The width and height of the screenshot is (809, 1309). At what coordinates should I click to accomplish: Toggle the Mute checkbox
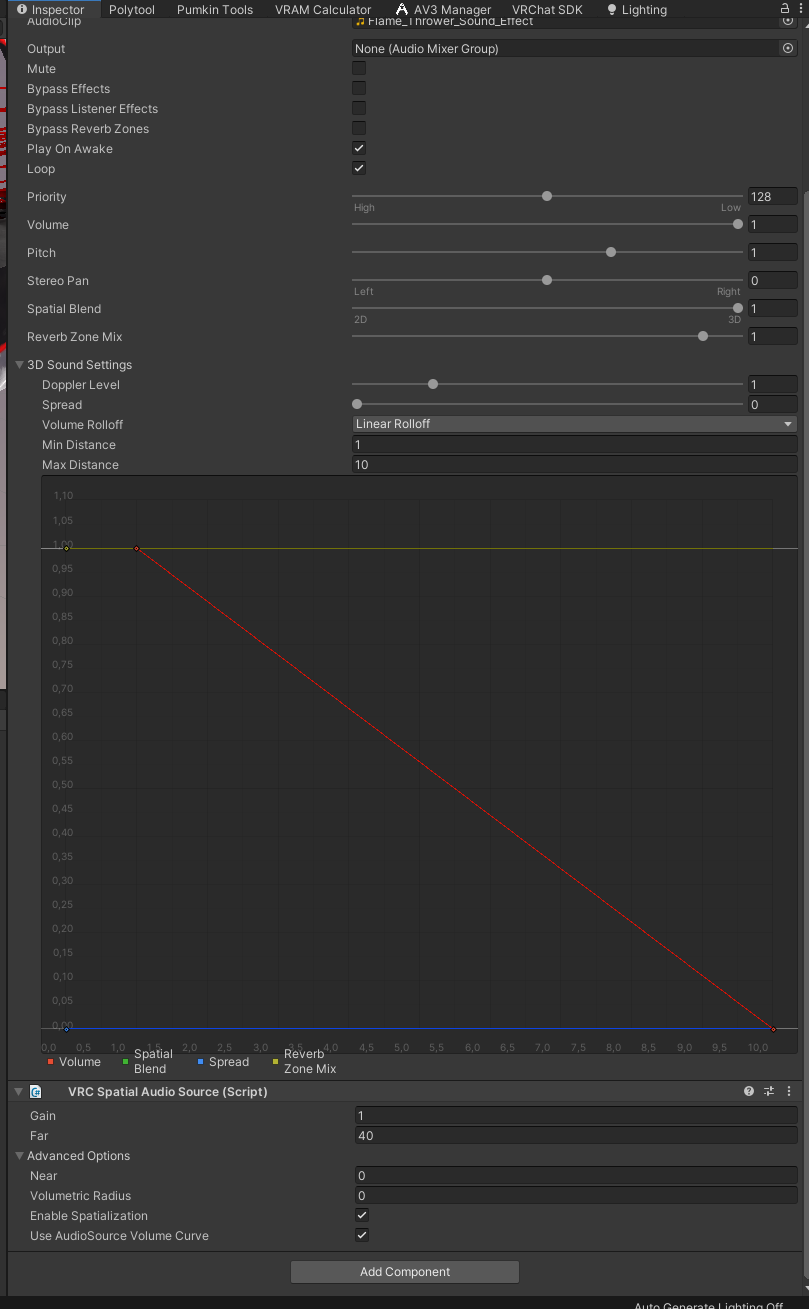359,68
